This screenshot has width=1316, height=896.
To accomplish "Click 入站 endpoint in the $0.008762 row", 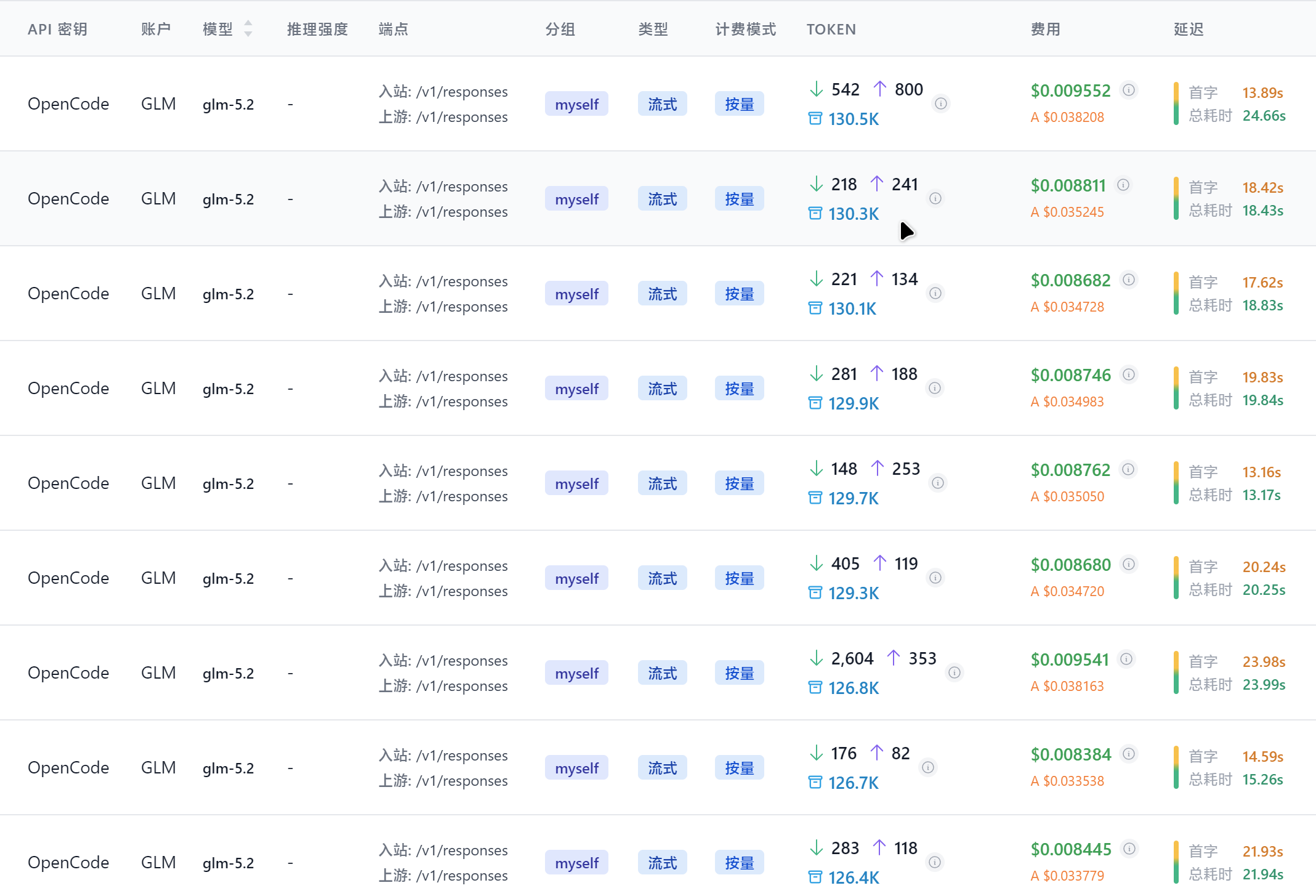I will [443, 471].
